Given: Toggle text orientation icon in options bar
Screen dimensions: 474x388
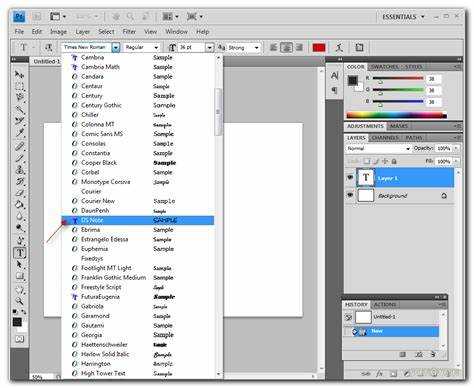Looking at the screenshot, I should click(x=48, y=47).
